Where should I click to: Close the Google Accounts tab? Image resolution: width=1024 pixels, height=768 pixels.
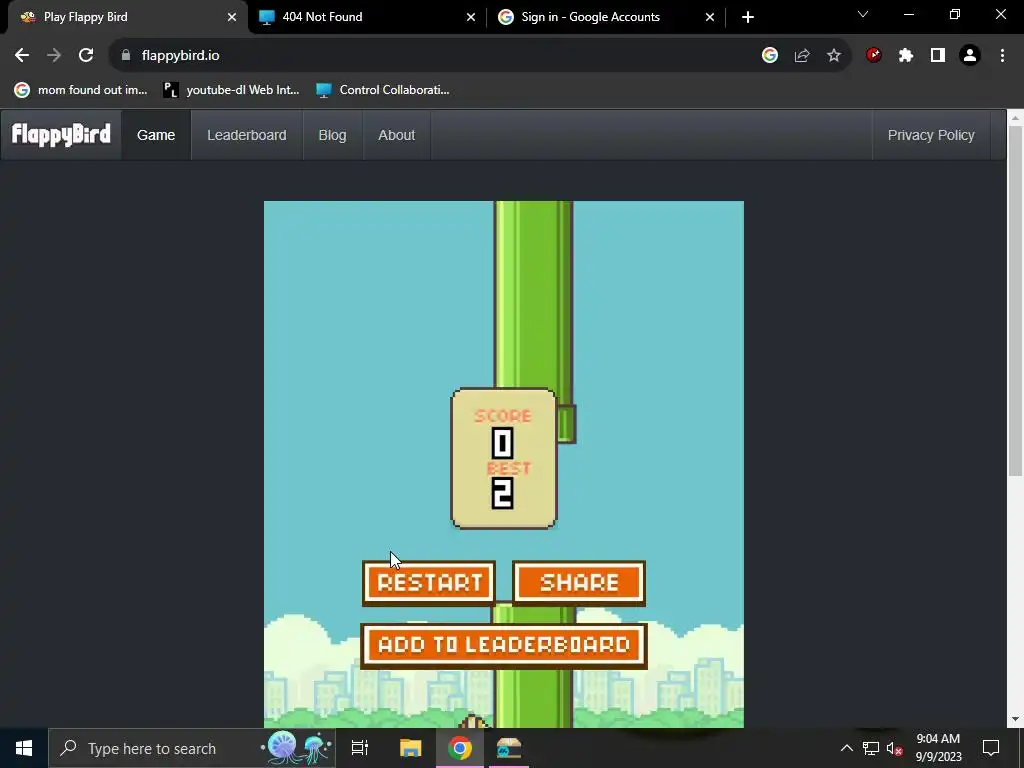point(710,17)
